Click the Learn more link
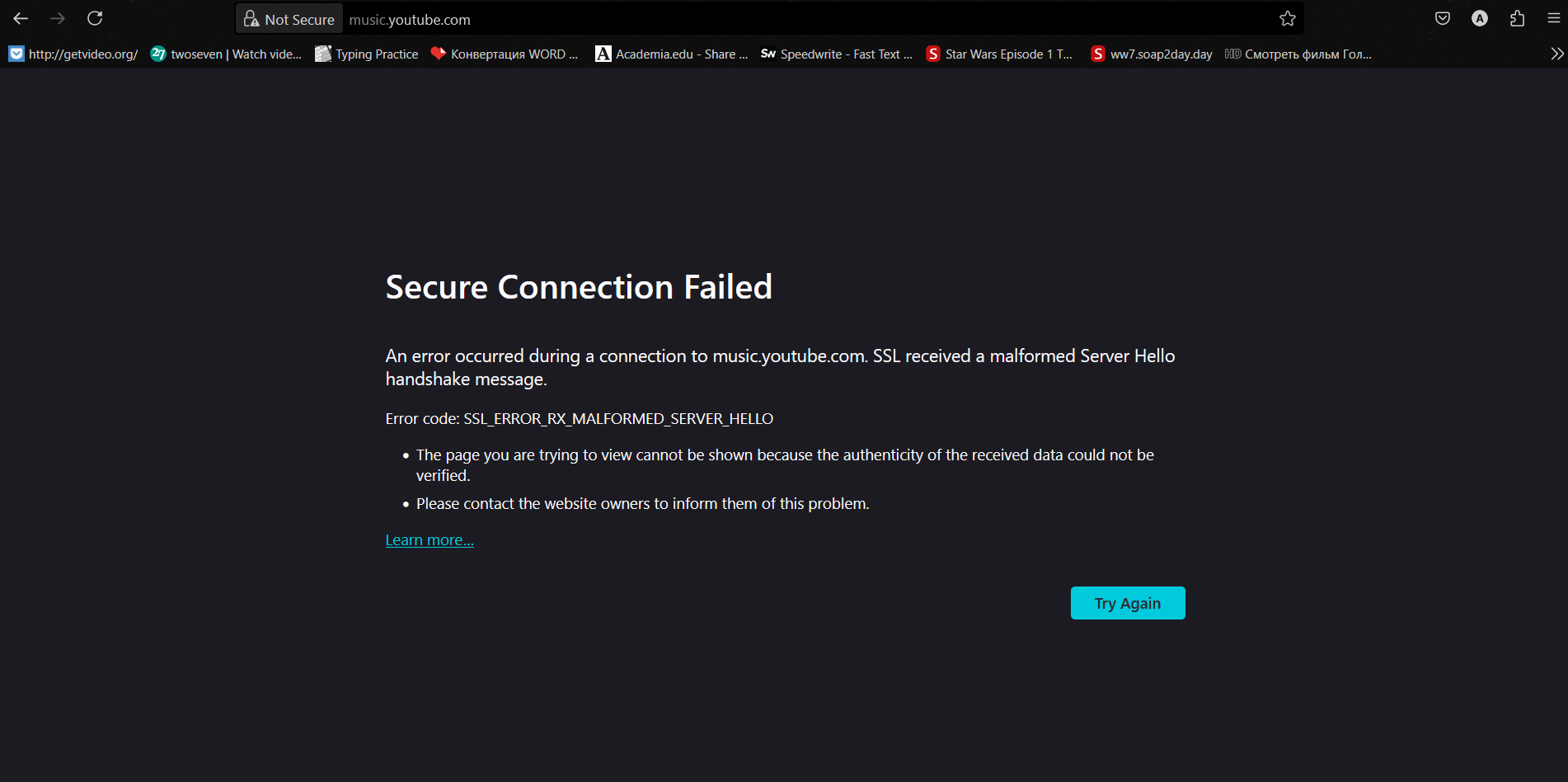Image resolution: width=1568 pixels, height=782 pixels. tap(430, 540)
